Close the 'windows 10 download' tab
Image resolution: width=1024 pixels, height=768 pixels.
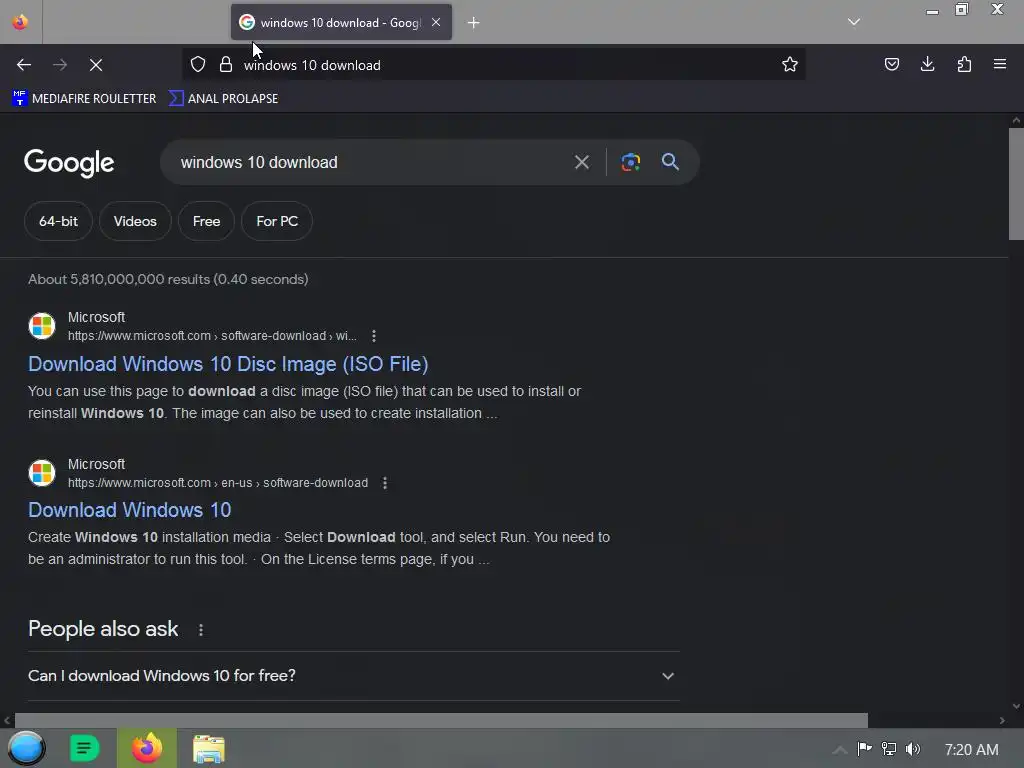coord(436,22)
